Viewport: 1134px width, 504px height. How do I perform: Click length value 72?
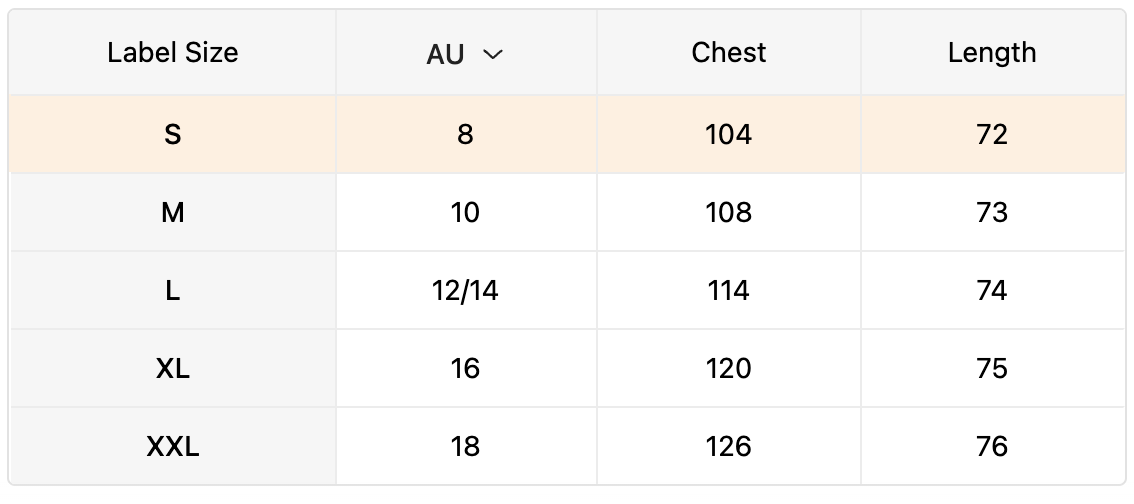[991, 134]
